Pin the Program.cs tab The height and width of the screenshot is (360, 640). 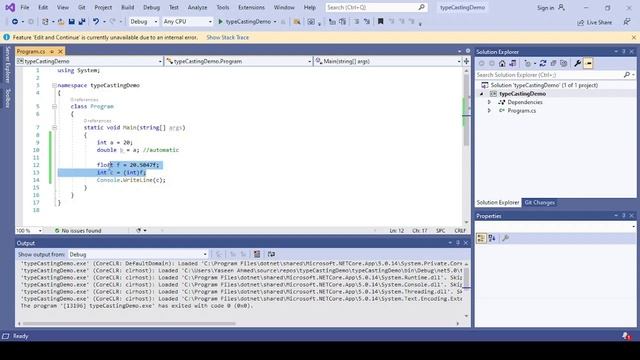tap(52, 51)
